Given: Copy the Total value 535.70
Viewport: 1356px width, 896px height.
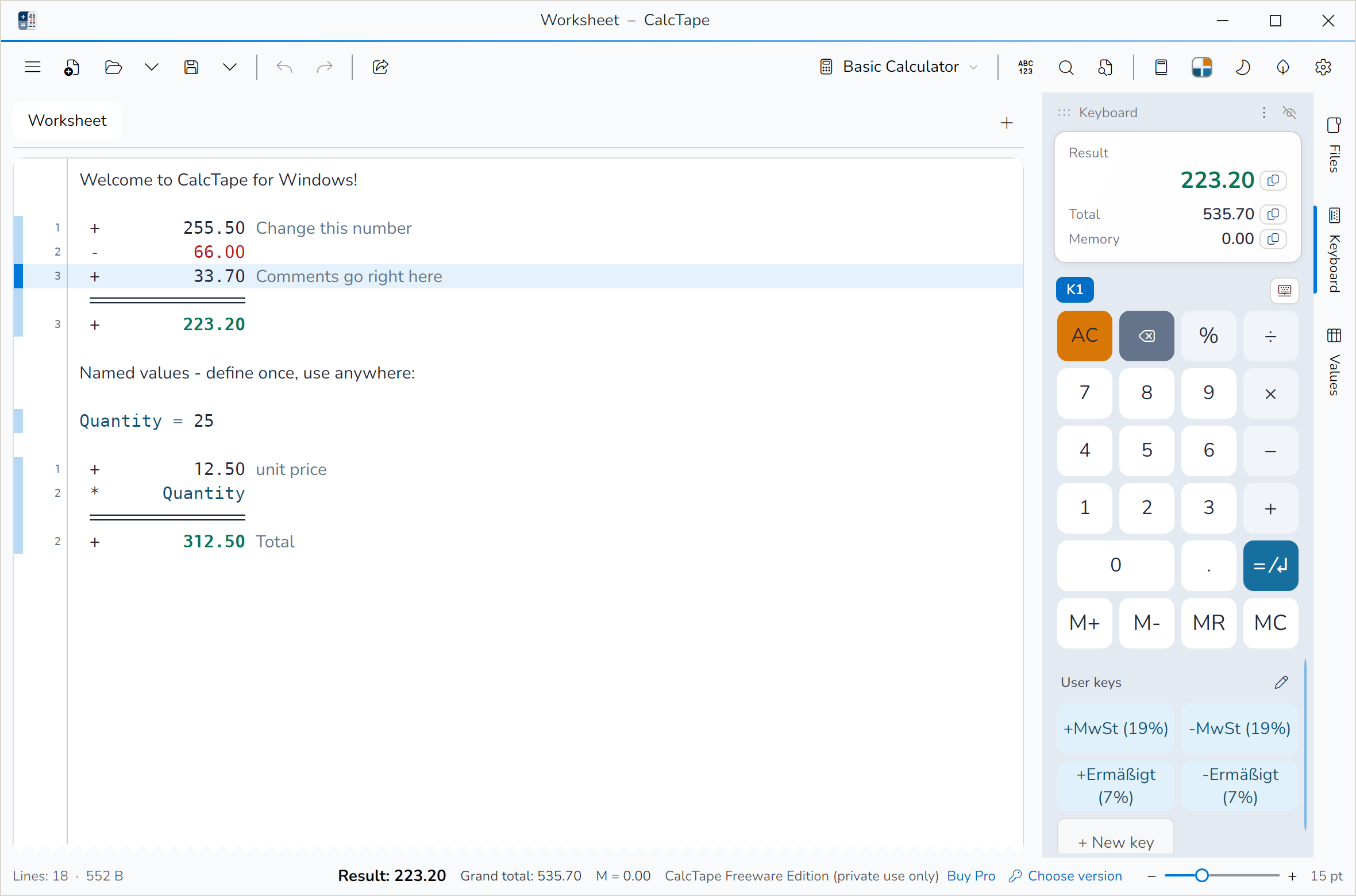Looking at the screenshot, I should 1273,214.
